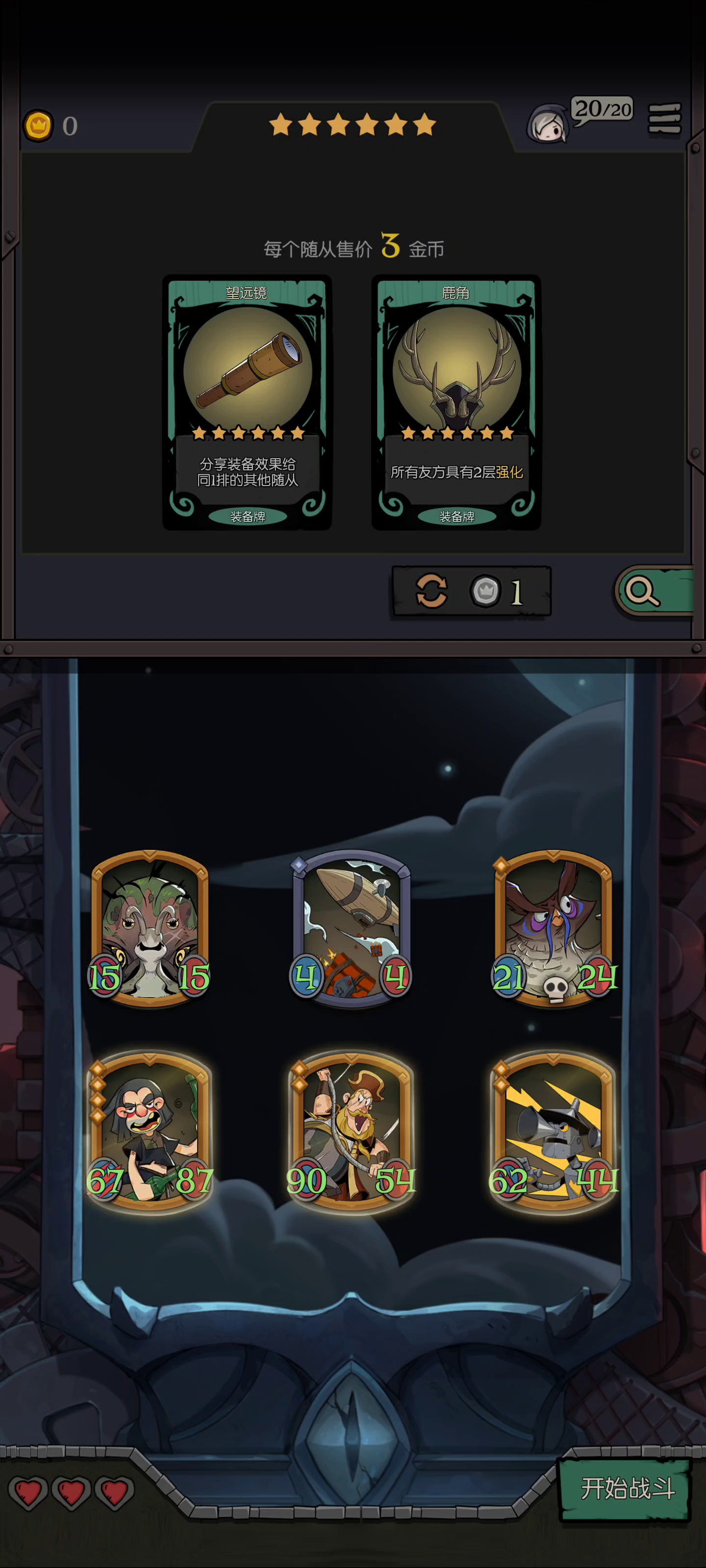Click the six-star tier rating bar
706x1568 pixels.
coord(353,124)
